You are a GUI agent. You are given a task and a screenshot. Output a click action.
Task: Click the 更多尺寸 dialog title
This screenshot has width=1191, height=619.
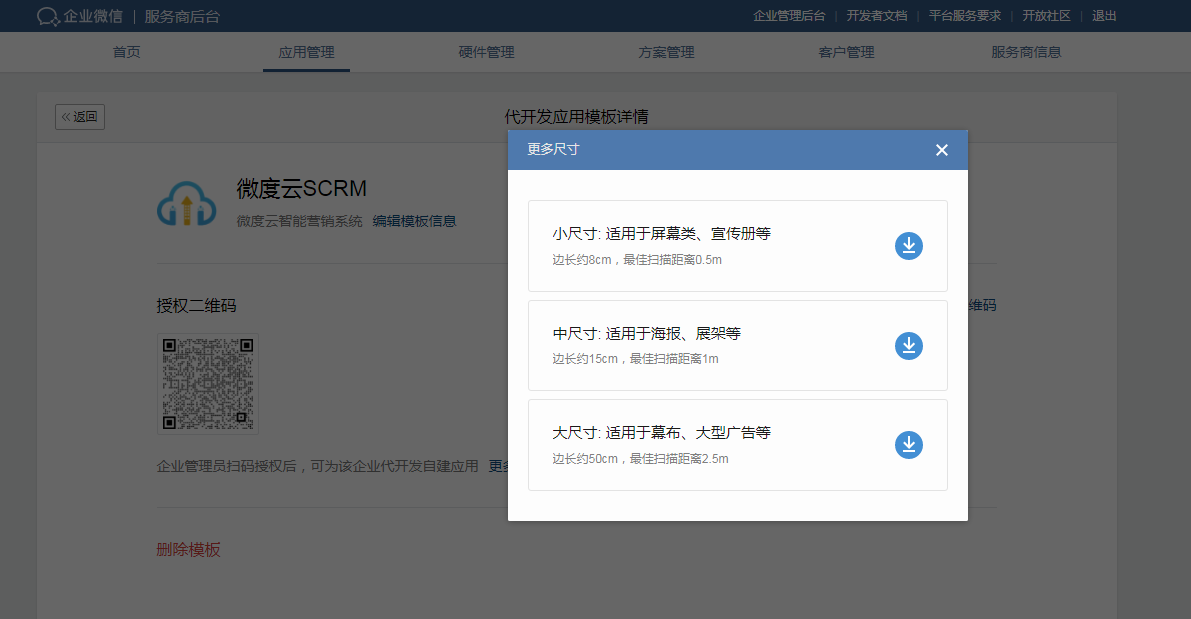pyautogui.click(x=553, y=150)
